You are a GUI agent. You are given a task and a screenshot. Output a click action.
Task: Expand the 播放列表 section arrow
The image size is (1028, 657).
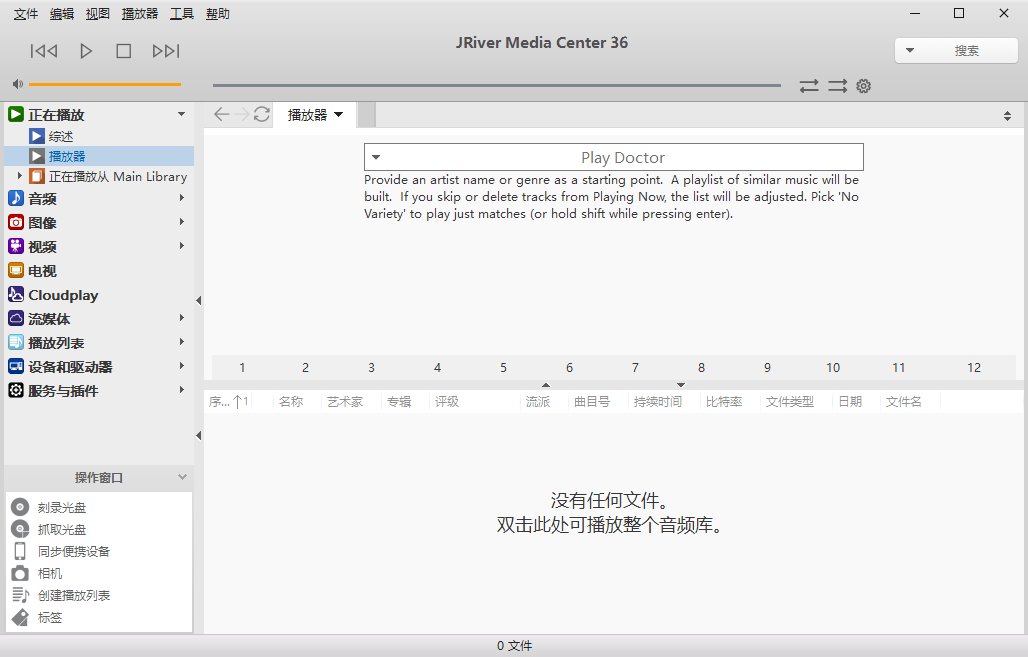coord(182,342)
